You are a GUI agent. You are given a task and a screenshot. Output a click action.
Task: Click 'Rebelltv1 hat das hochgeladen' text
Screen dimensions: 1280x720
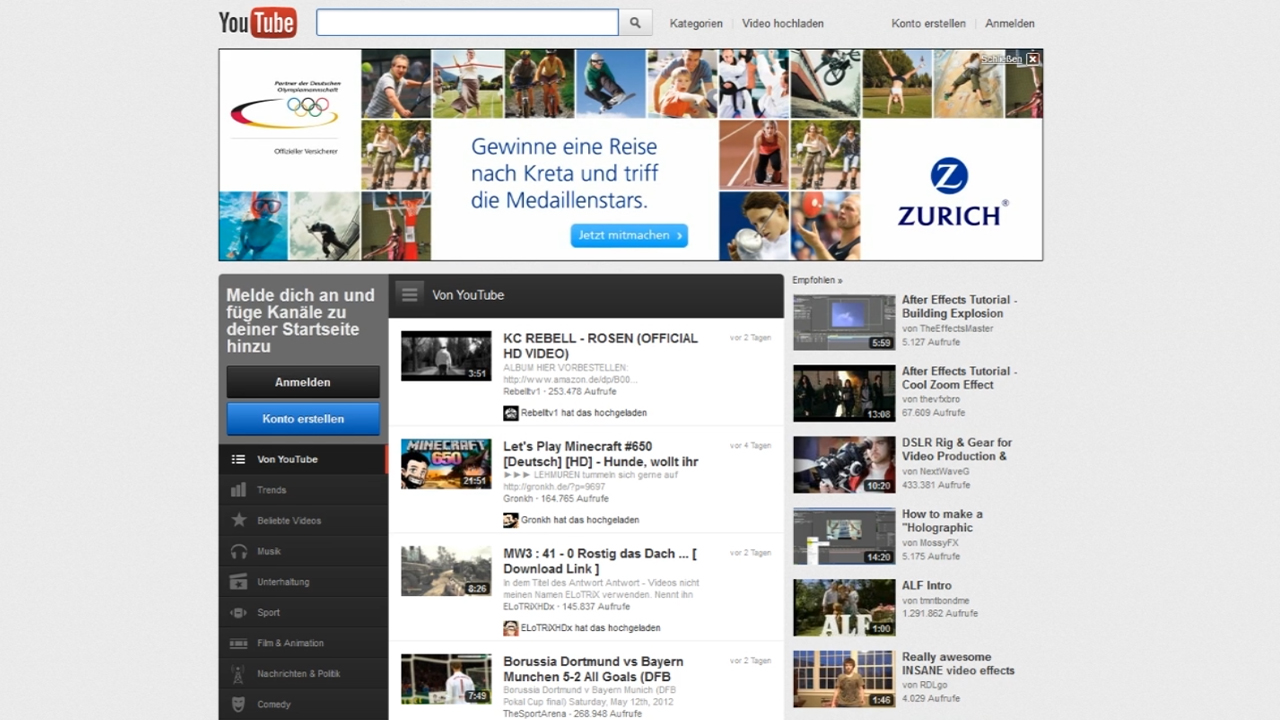(584, 413)
